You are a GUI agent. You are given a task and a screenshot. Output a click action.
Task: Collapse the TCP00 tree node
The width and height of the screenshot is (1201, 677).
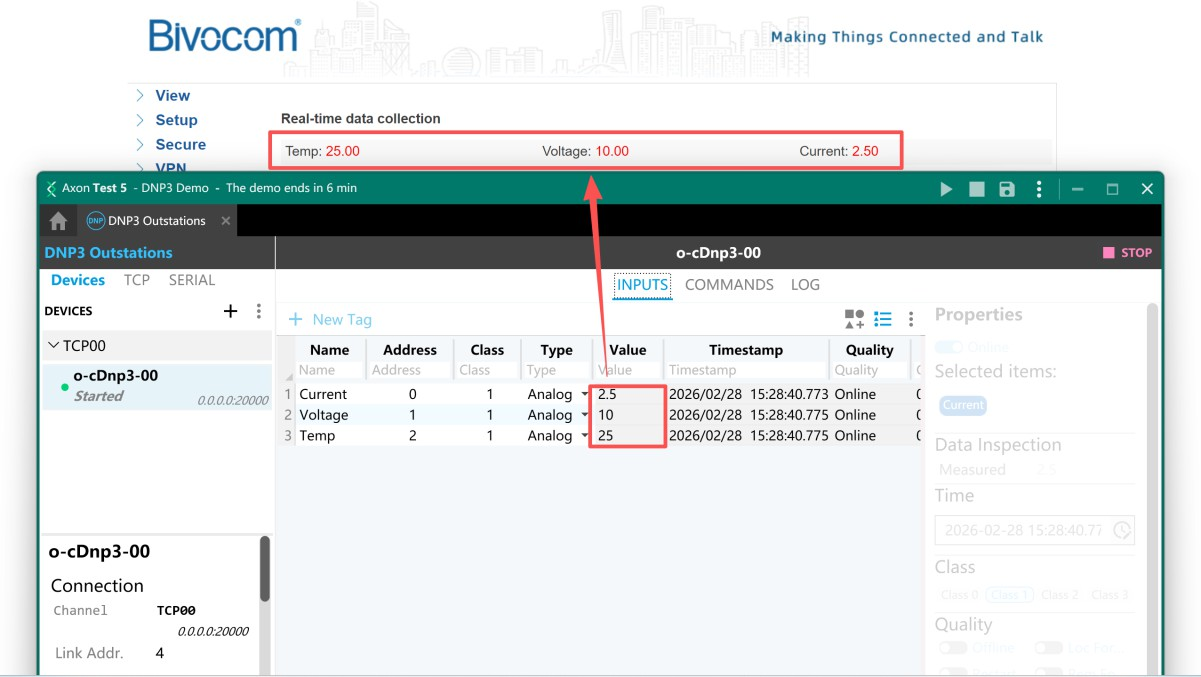pyautogui.click(x=53, y=346)
